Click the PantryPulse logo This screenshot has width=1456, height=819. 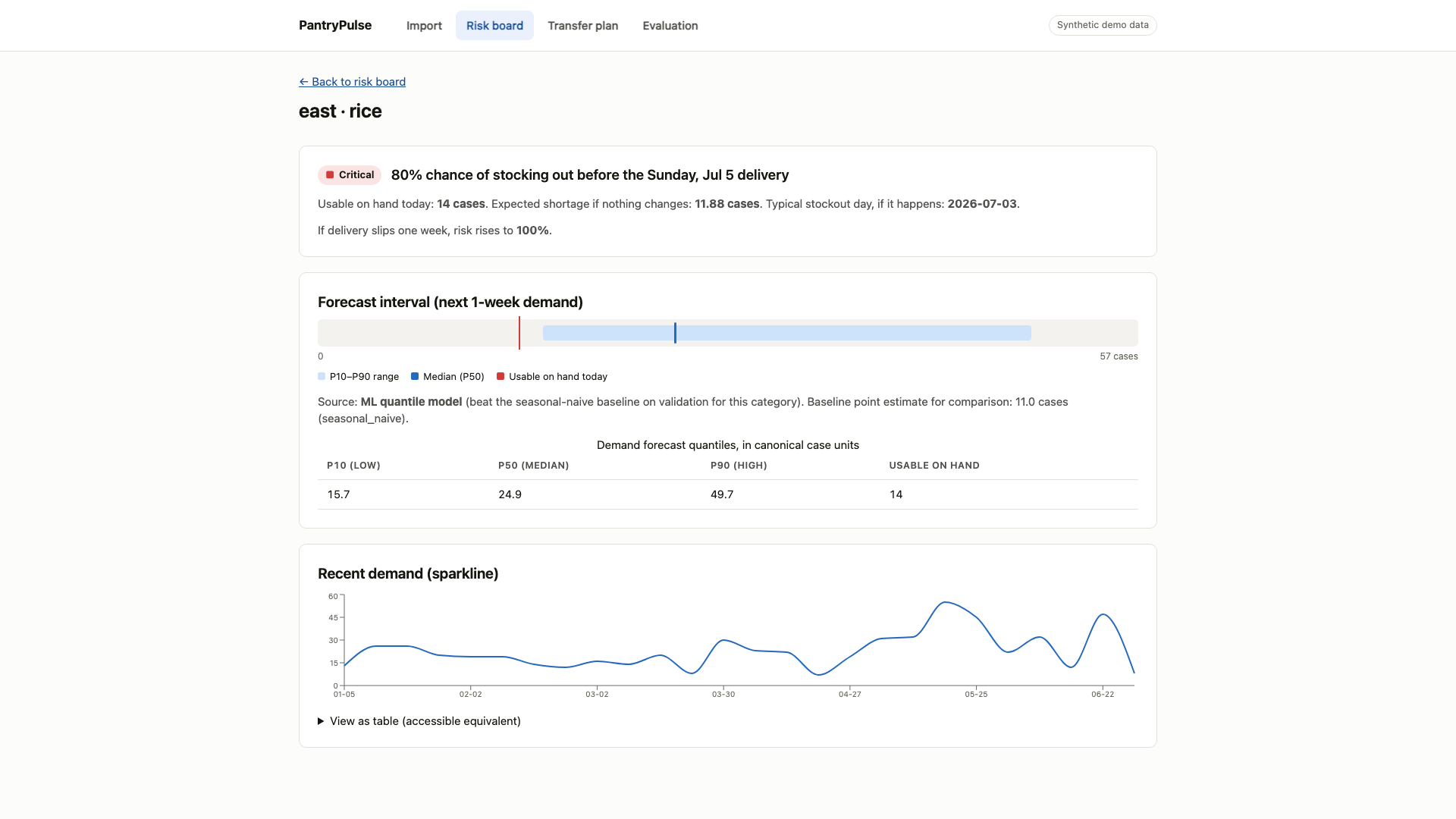click(x=335, y=25)
